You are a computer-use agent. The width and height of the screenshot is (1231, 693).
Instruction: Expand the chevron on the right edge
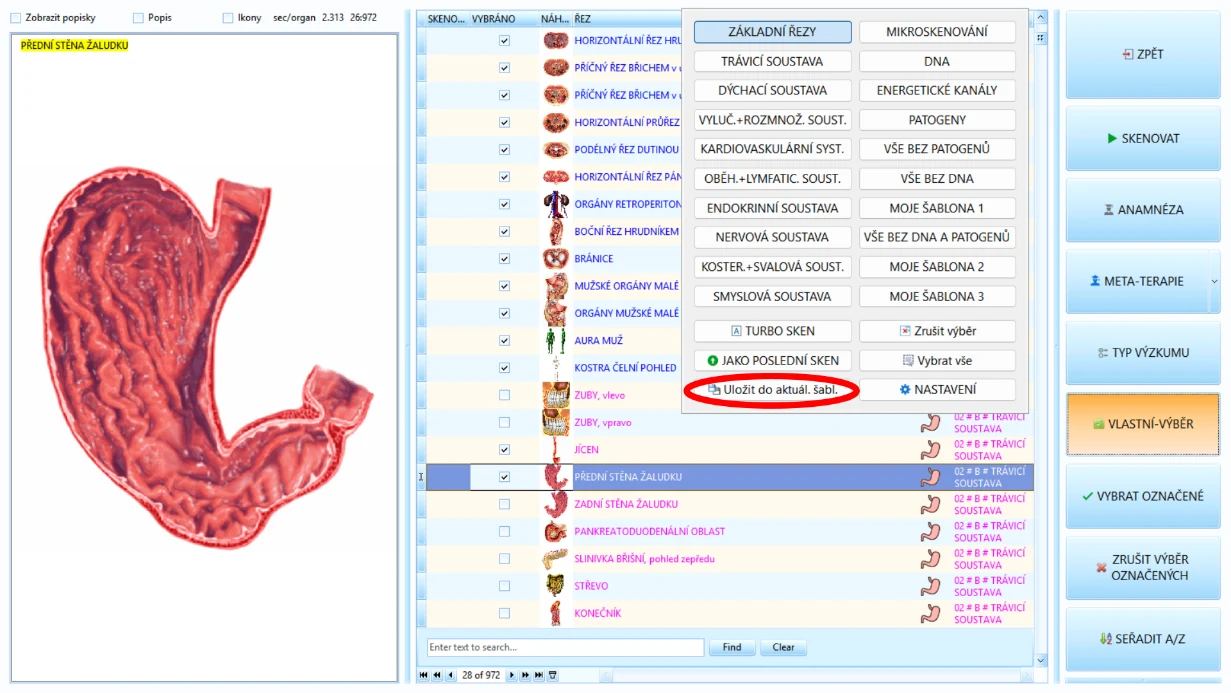point(1217,283)
